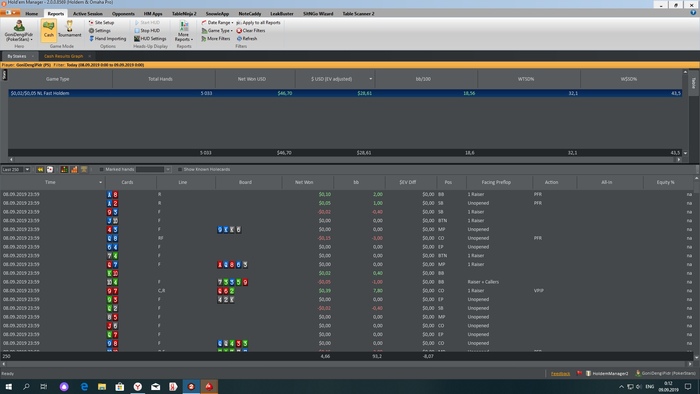Open the help icon at ribbon top right
This screenshot has width=700, height=394.
[693, 13]
